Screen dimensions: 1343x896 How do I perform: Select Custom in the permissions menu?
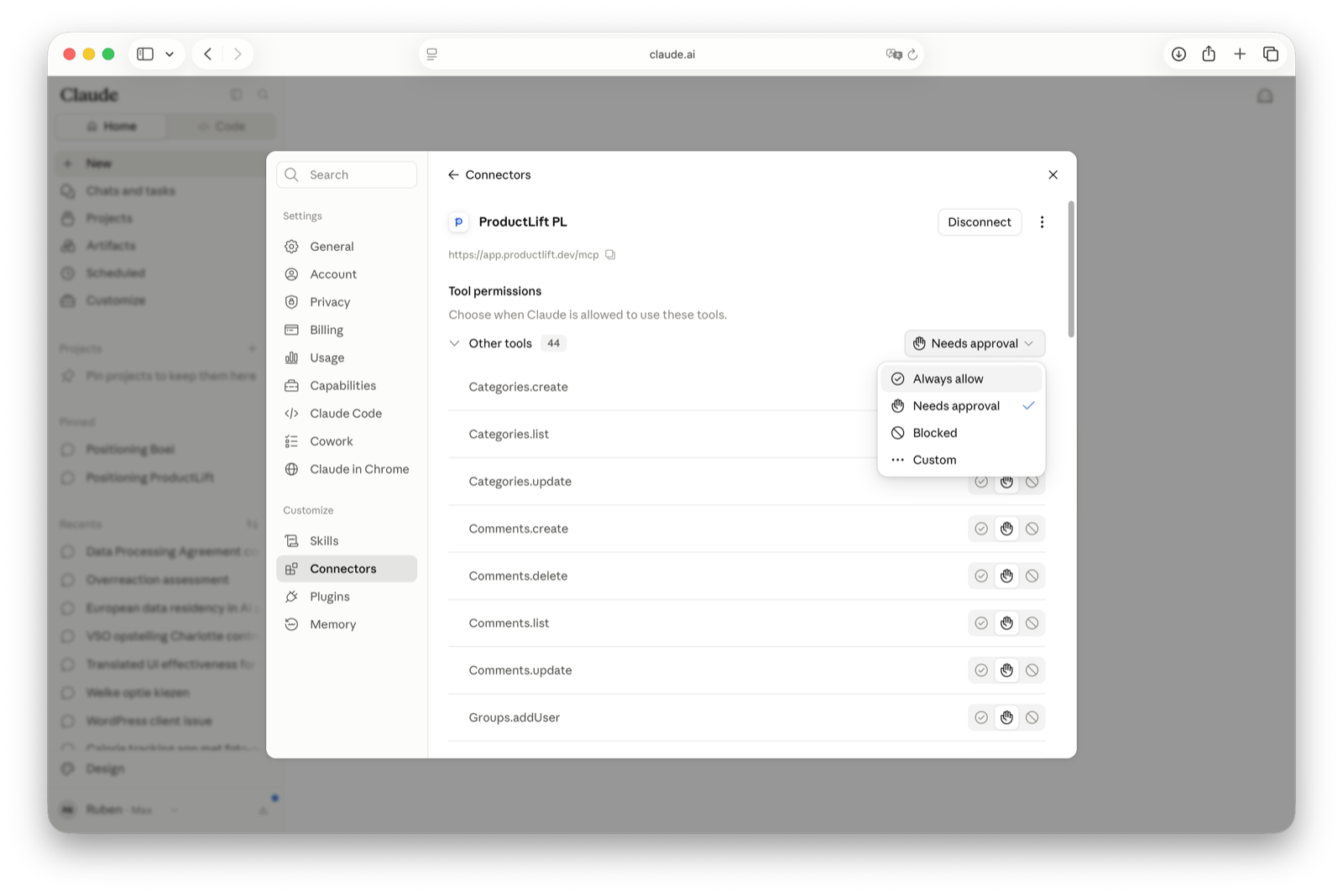point(961,460)
